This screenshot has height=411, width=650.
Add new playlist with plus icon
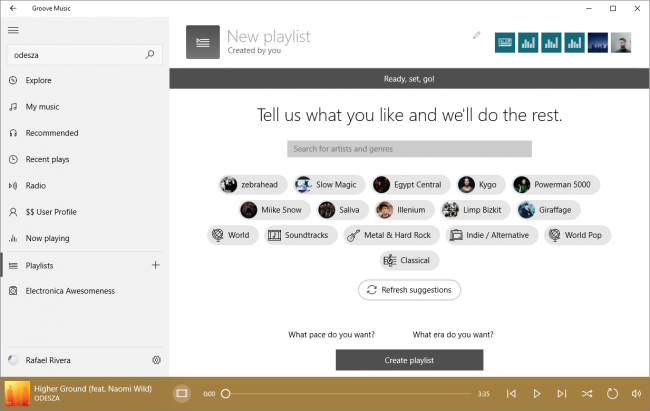[155, 265]
